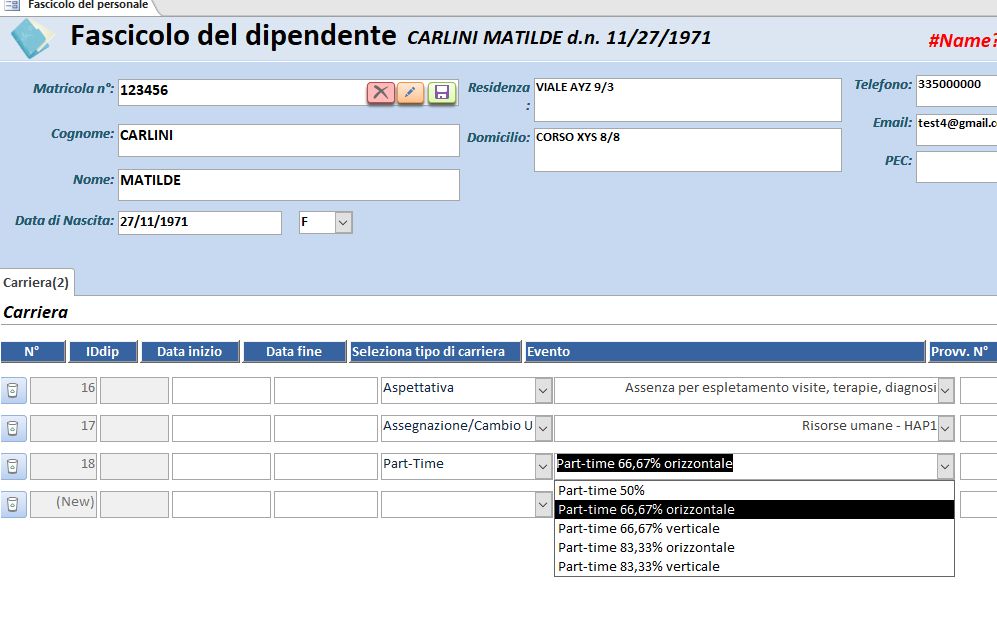Choose Part-time 83,33% verticale option
This screenshot has width=997, height=630.
tap(754, 566)
